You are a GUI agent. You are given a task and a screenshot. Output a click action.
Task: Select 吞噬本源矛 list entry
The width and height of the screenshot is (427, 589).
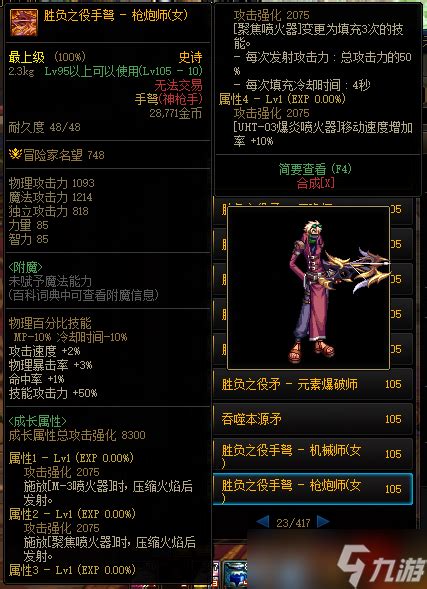(312, 419)
